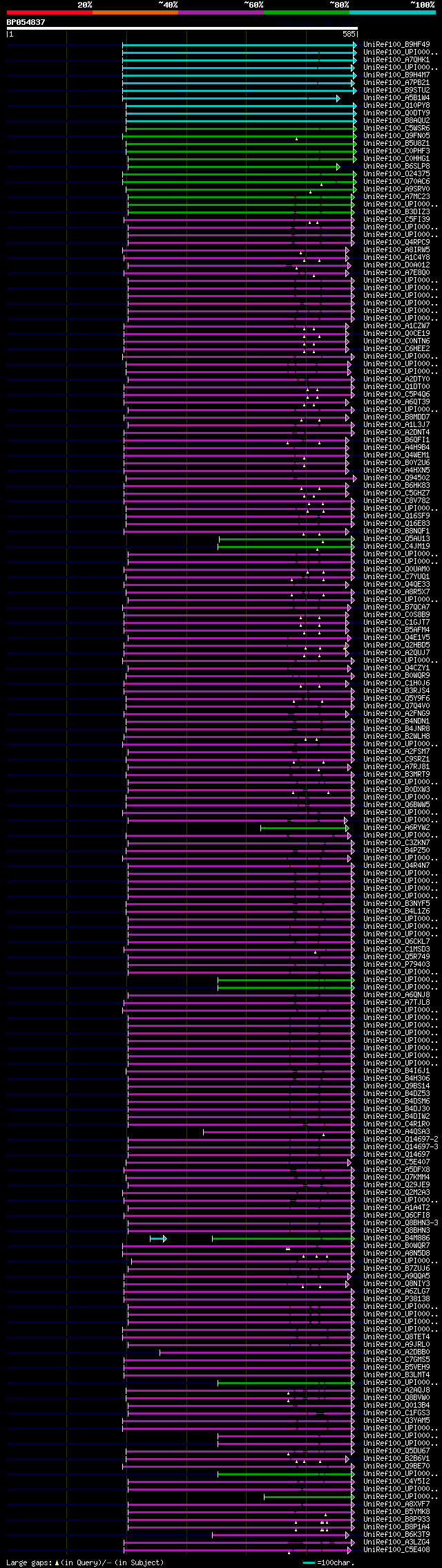Click the cyan ~100% identity legend segment
The width and height of the screenshot is (442, 1568).
pyautogui.click(x=392, y=12)
